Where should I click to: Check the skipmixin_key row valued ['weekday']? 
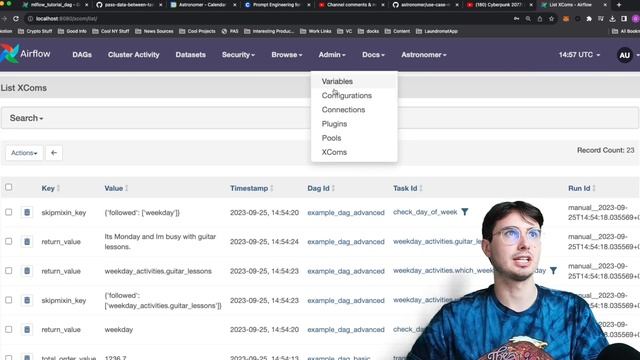(x=9, y=212)
